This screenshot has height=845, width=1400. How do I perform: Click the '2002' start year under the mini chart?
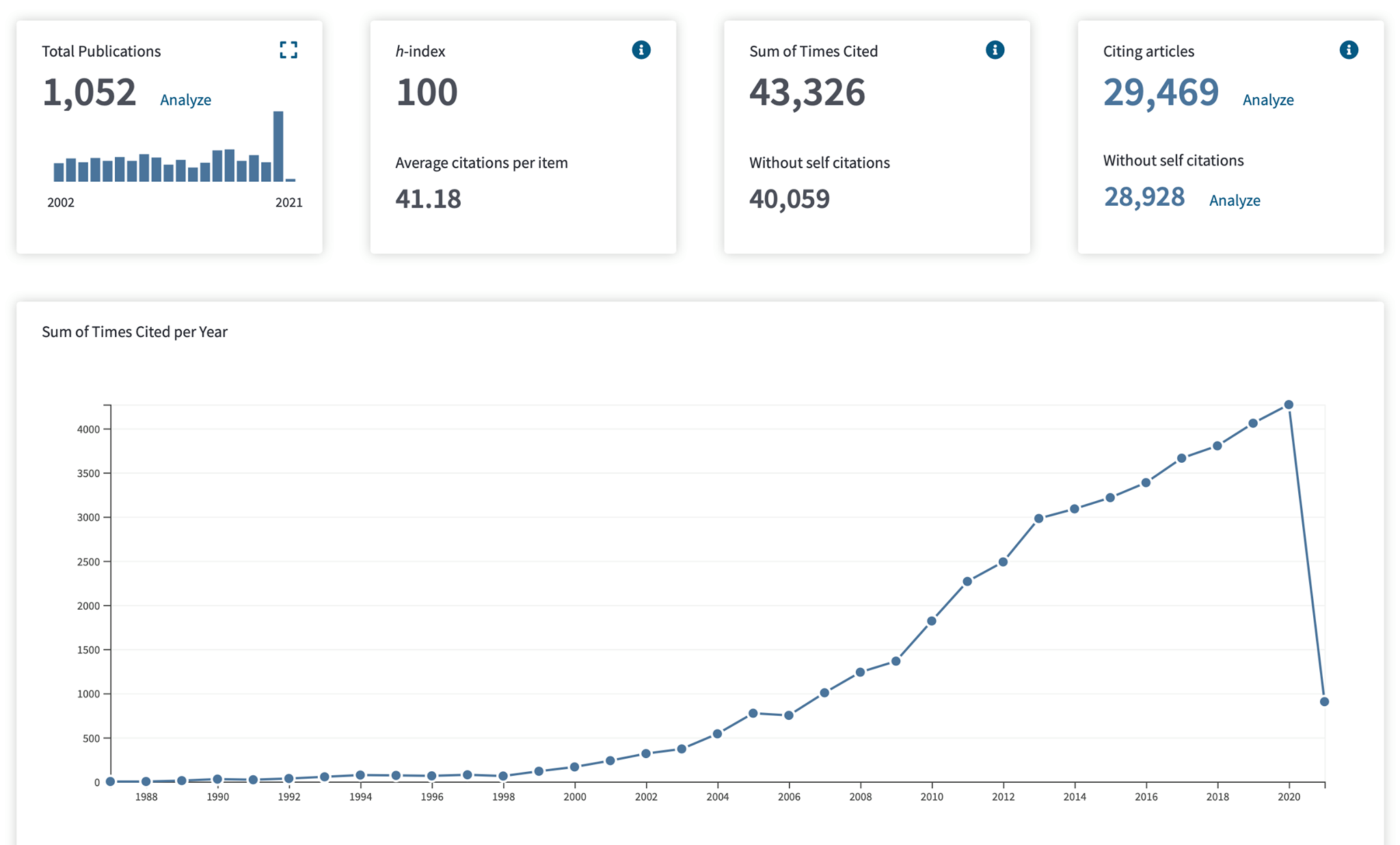[61, 202]
